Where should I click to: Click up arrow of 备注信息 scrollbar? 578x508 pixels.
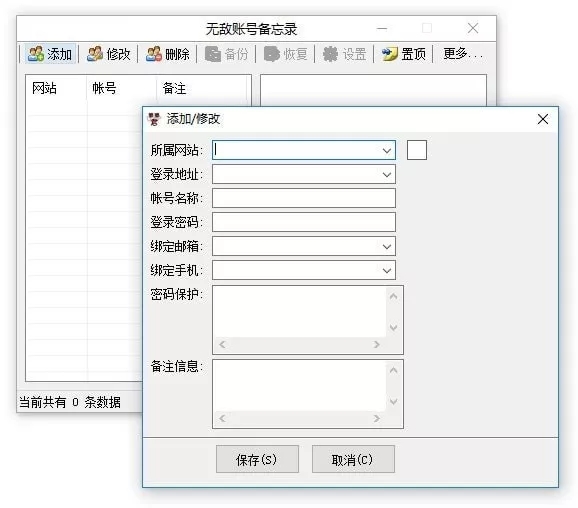pyautogui.click(x=394, y=370)
